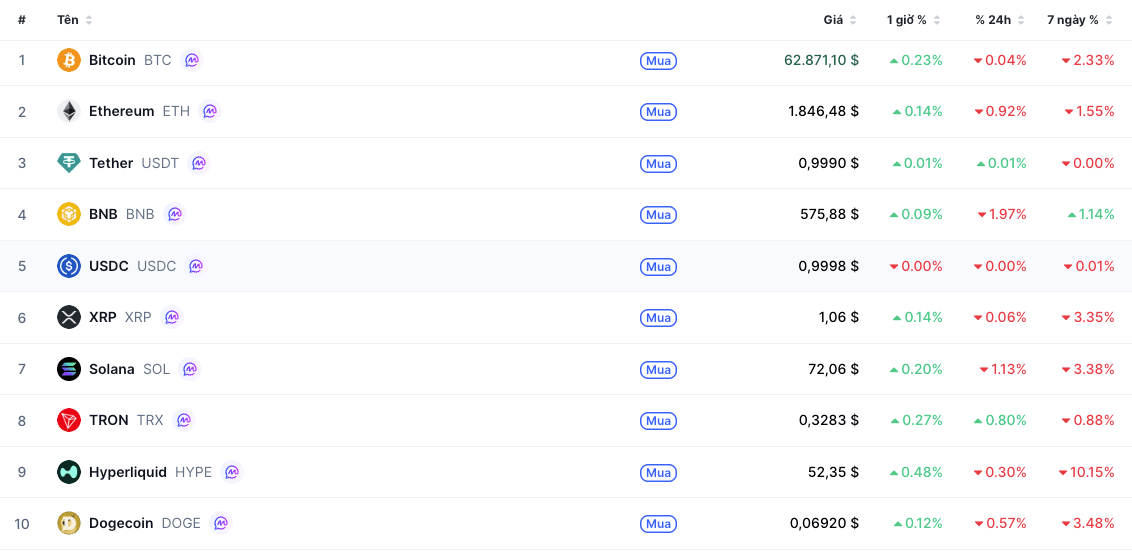1132x551 pixels.
Task: Click Hyperliquid 7-day change 10.15%
Action: pos(1087,472)
